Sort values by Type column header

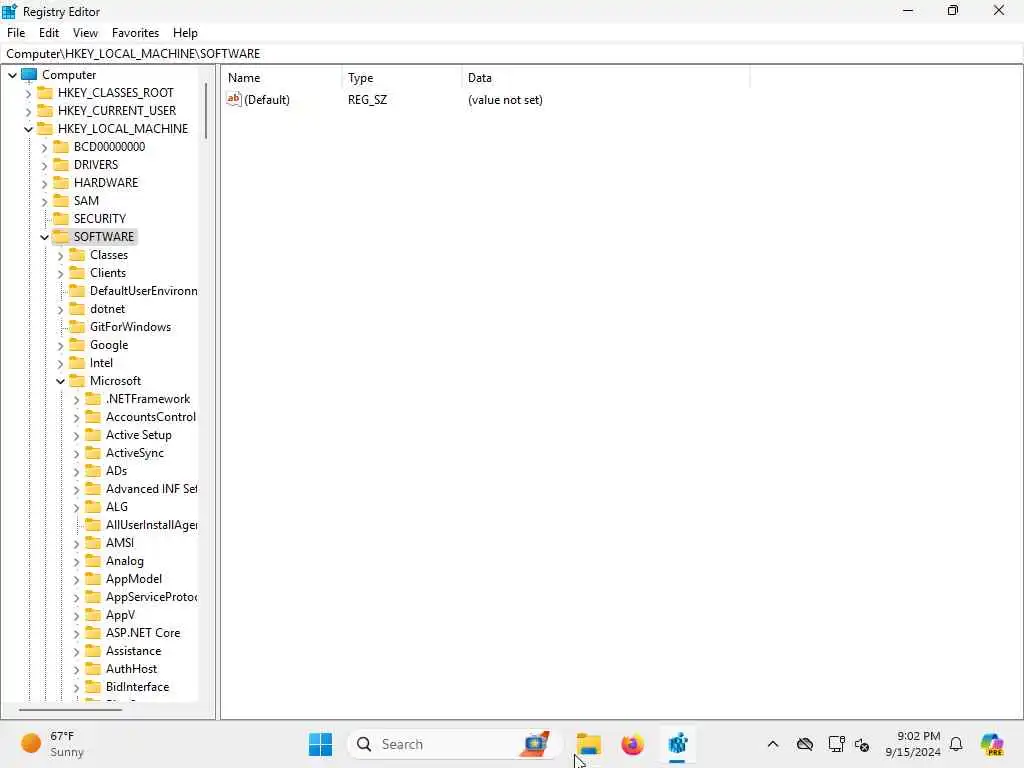(401, 78)
